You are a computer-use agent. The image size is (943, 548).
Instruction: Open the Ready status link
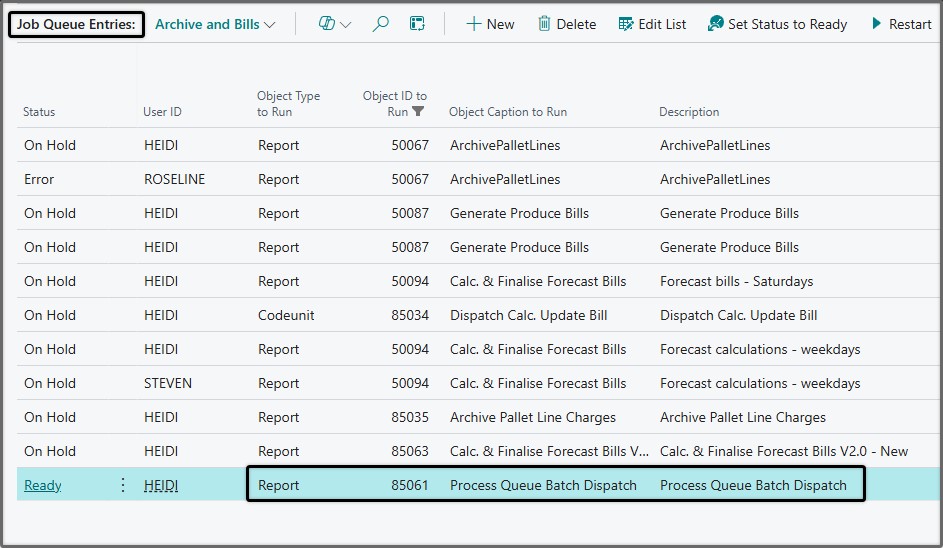click(x=43, y=485)
